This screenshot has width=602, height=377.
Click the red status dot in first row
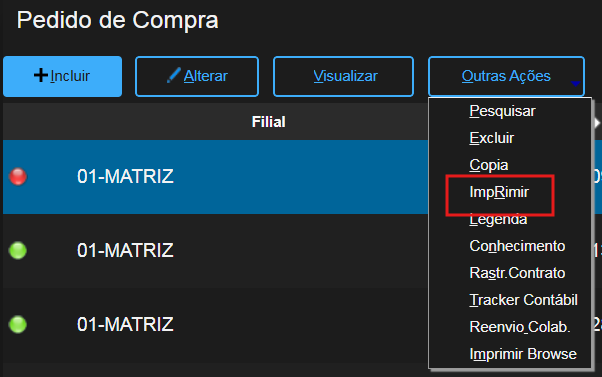(18, 177)
